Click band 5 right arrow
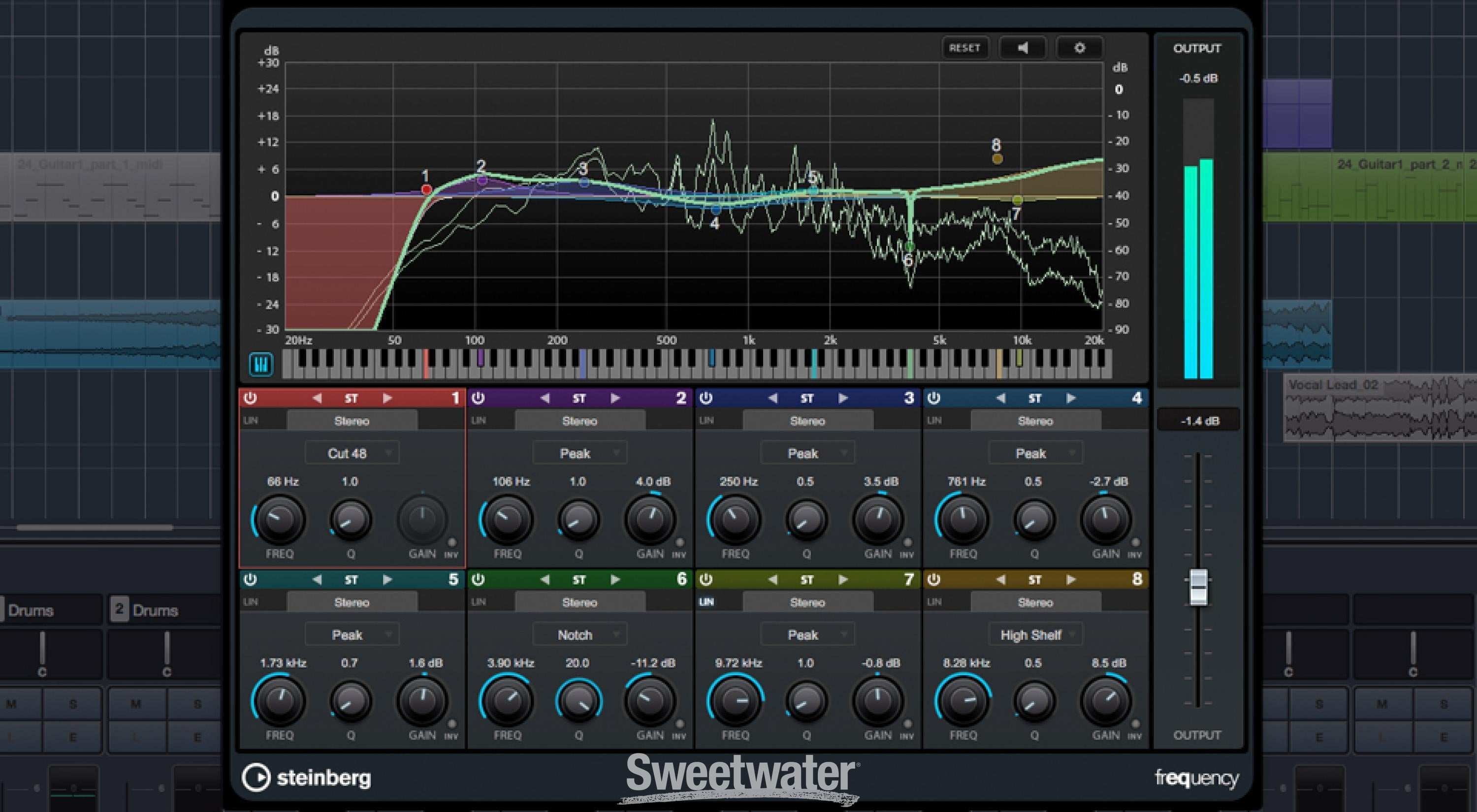Screen dimensions: 1477x812 point(387,579)
